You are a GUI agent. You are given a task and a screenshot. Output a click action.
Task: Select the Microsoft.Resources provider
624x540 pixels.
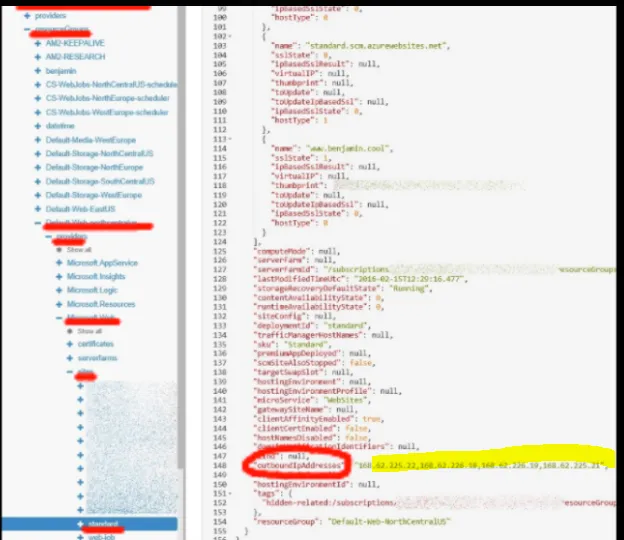click(101, 304)
